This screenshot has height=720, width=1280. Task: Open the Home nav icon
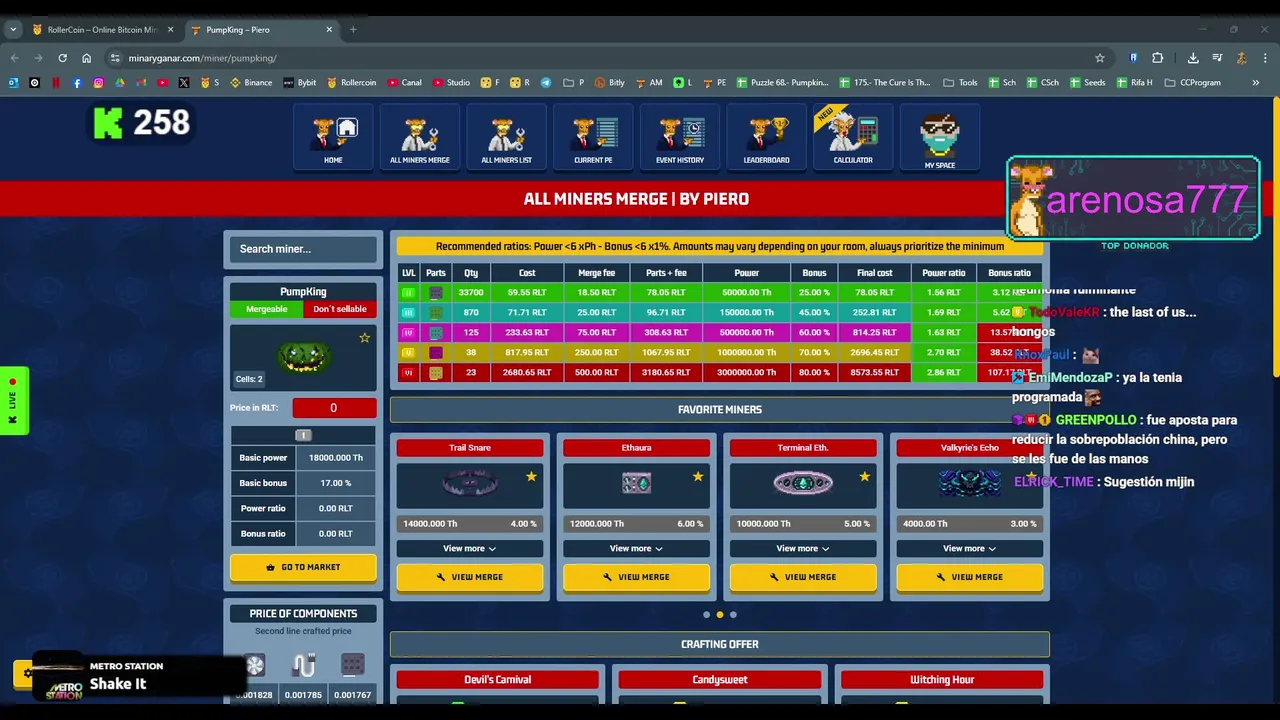[333, 137]
